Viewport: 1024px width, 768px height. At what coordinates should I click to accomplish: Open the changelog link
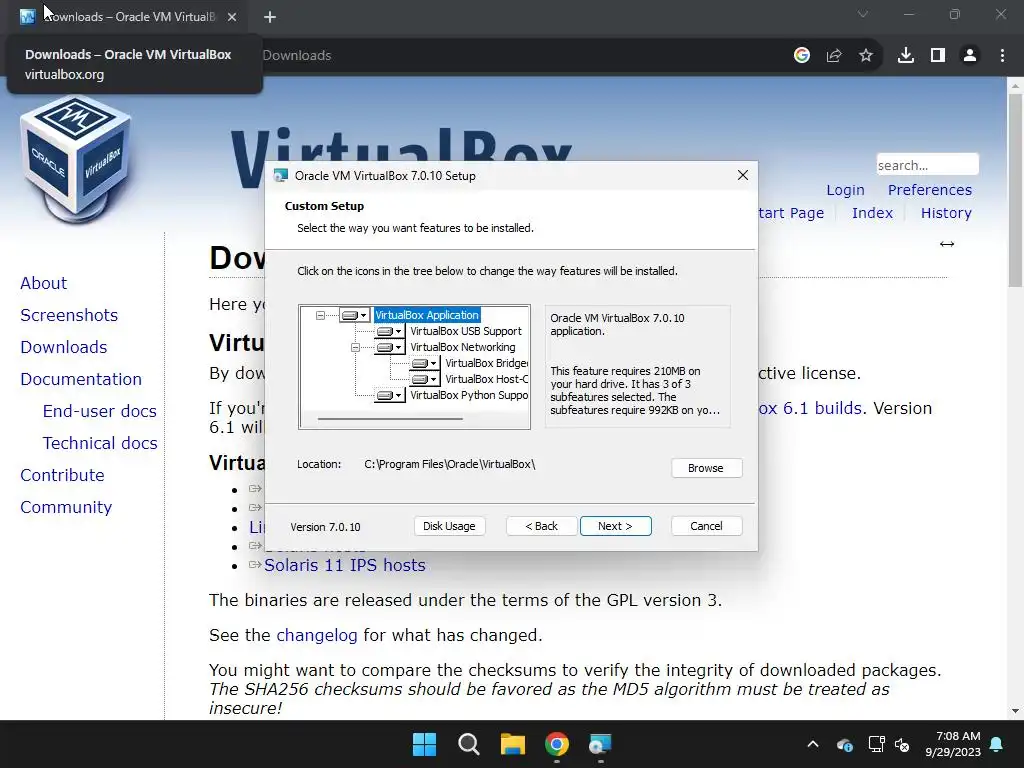317,635
